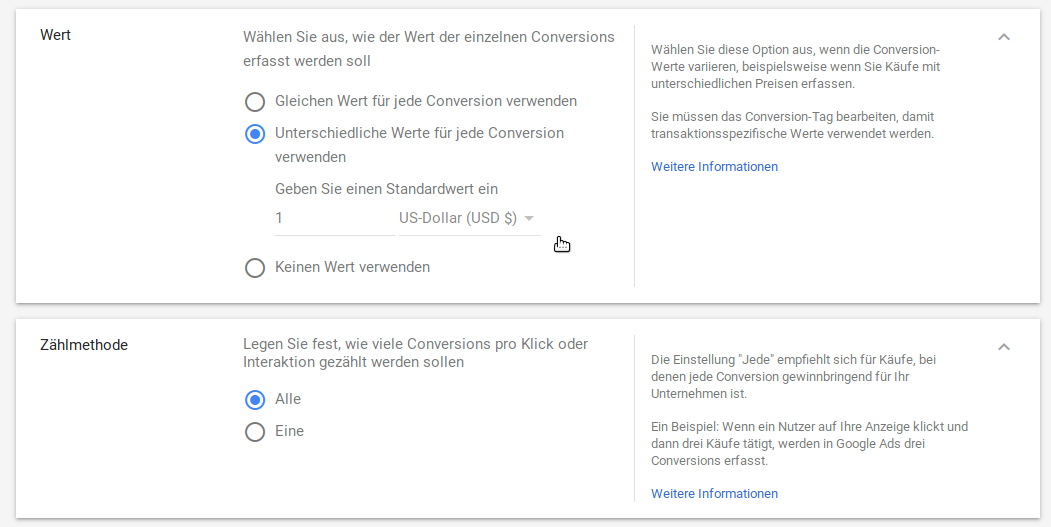Screen dimensions: 1051x527
Task: Select "Unterschiedliche Werte für jede Conversion verwenden"
Action: (256, 134)
